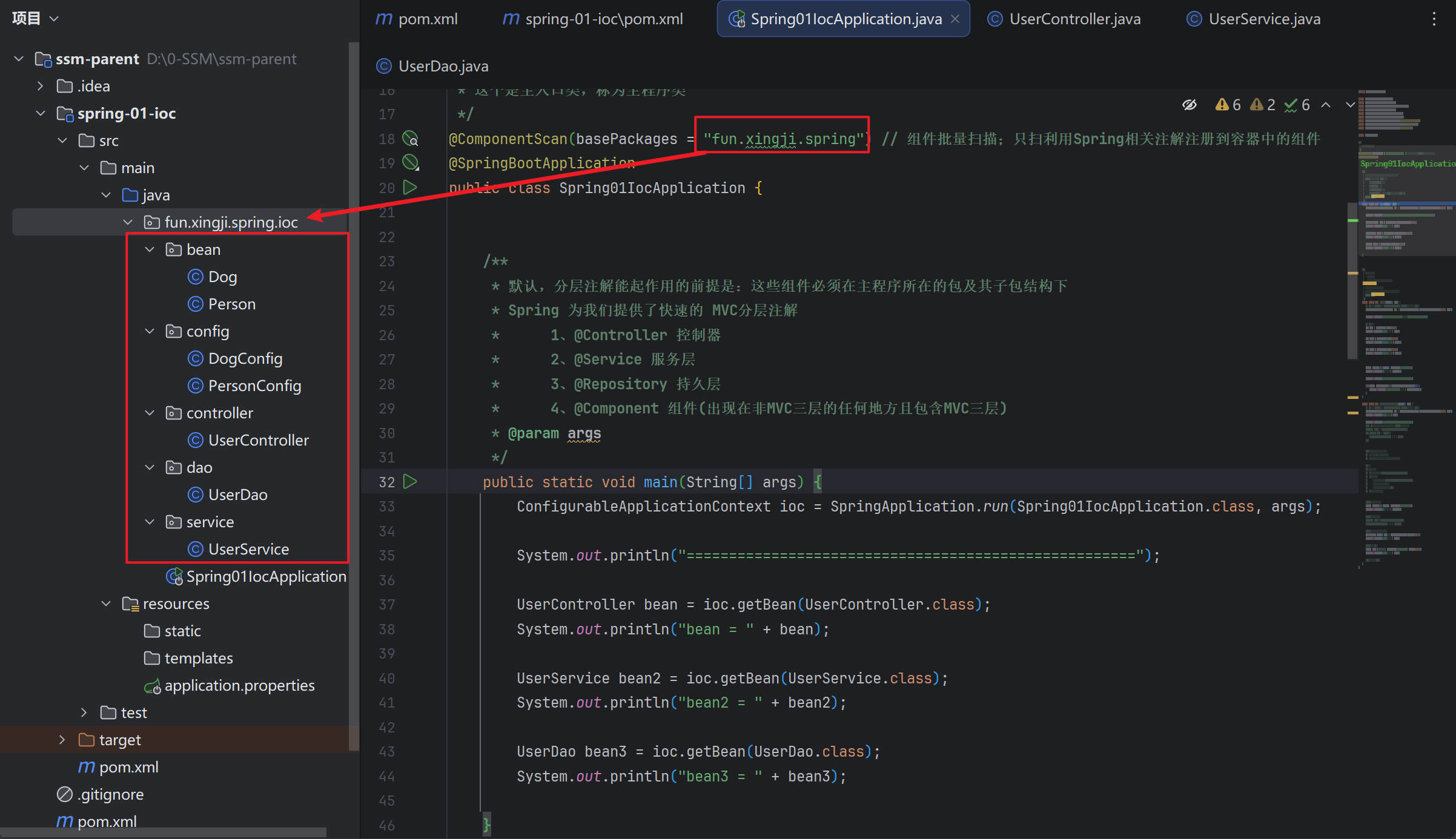The height and width of the screenshot is (839, 1456).
Task: Click the gutter icon next to @ComponentScan
Action: pos(410,139)
